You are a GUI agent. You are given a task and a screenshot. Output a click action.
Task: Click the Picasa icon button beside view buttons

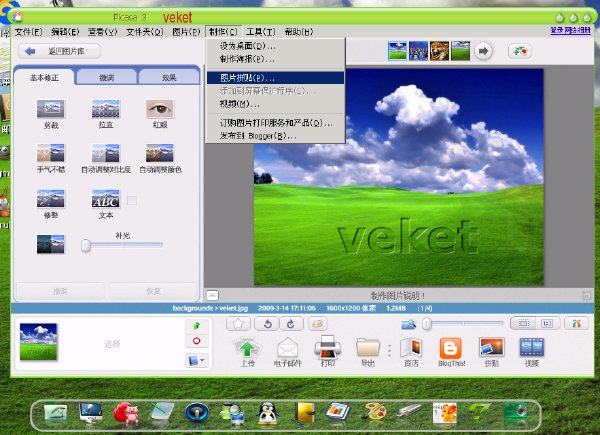point(576,324)
